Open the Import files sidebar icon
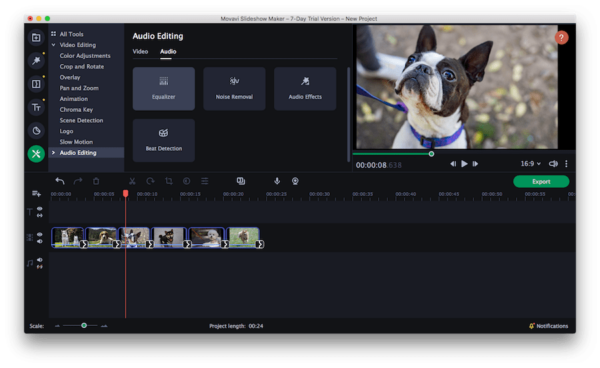The width and height of the screenshot is (600, 368). tap(36, 37)
